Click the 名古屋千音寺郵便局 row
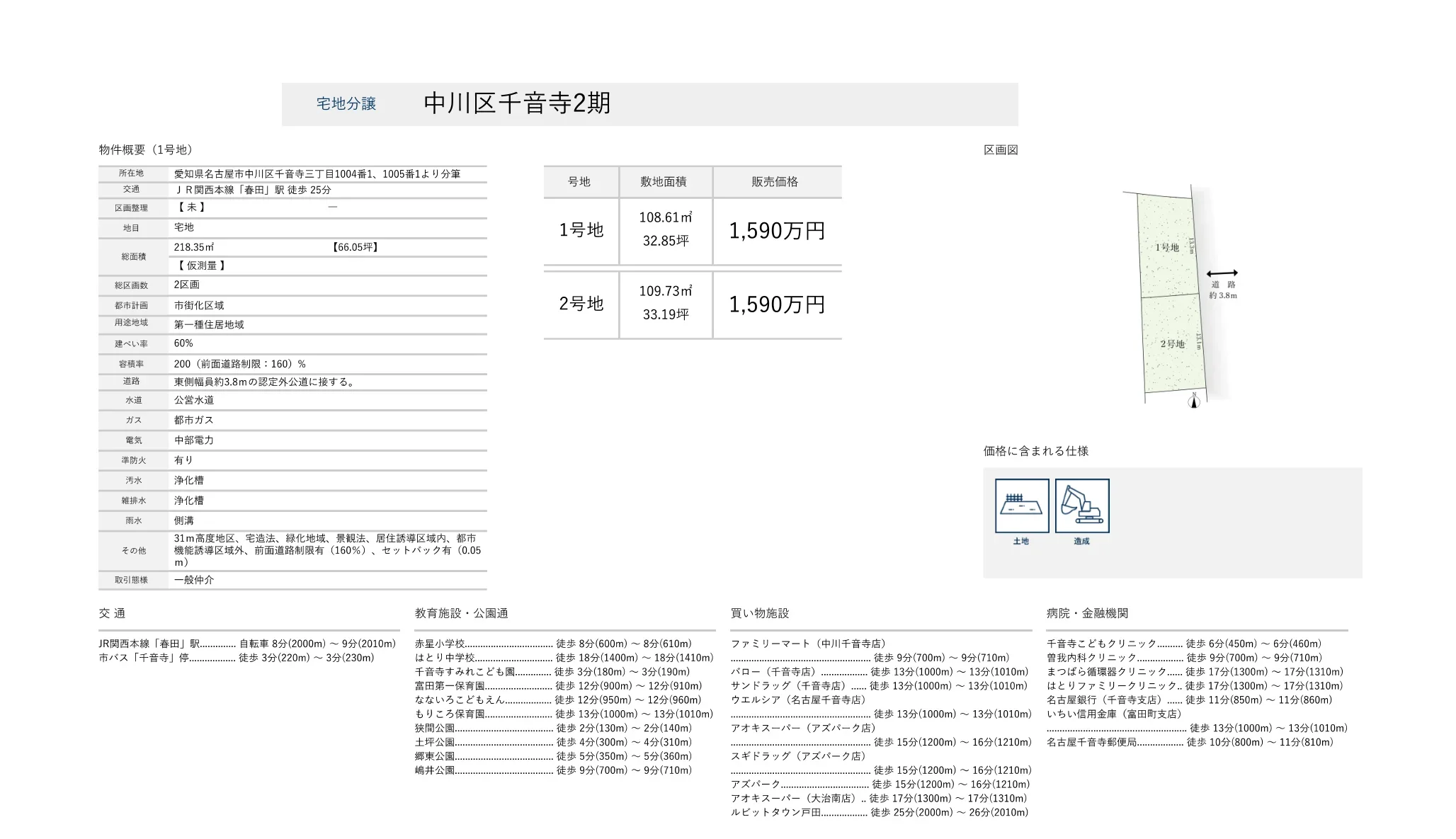 1190,742
